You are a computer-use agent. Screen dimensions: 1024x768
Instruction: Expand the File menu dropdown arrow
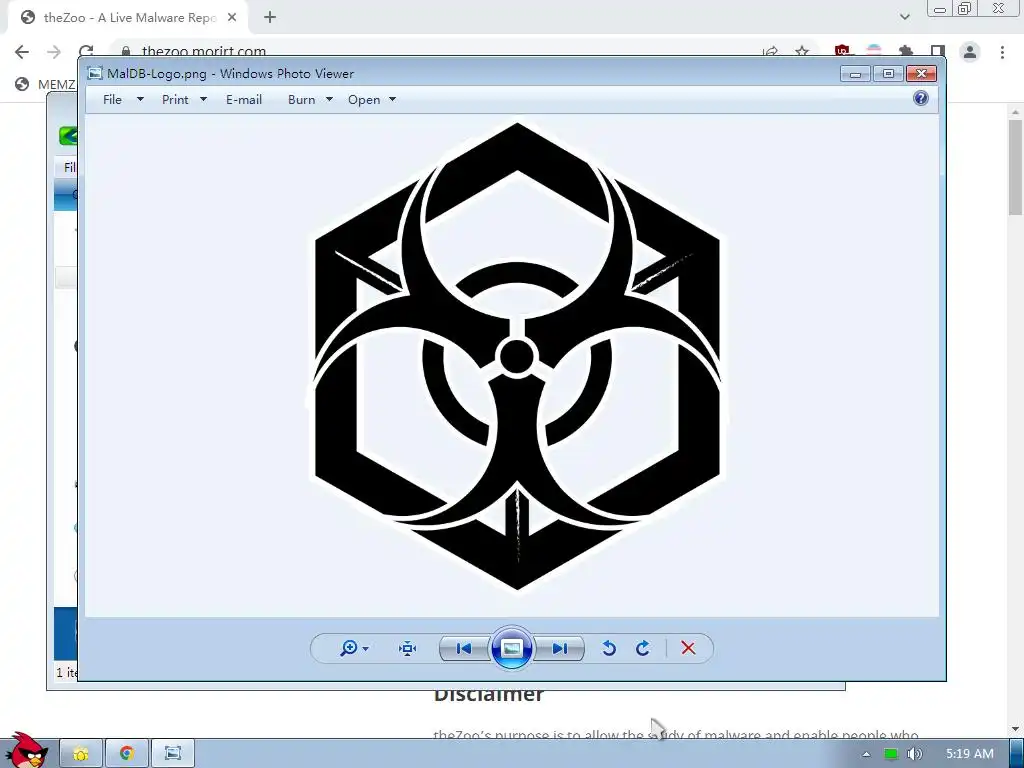click(140, 99)
